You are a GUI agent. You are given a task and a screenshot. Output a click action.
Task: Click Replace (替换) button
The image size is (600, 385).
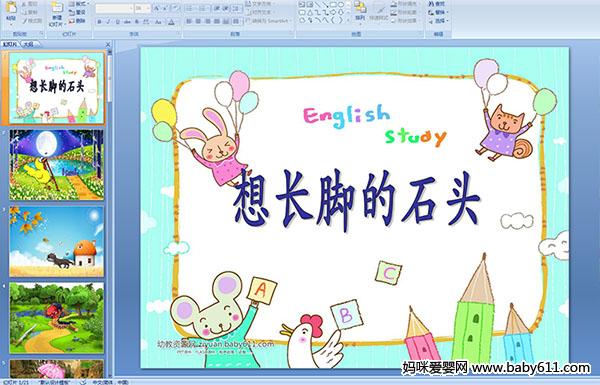437,12
